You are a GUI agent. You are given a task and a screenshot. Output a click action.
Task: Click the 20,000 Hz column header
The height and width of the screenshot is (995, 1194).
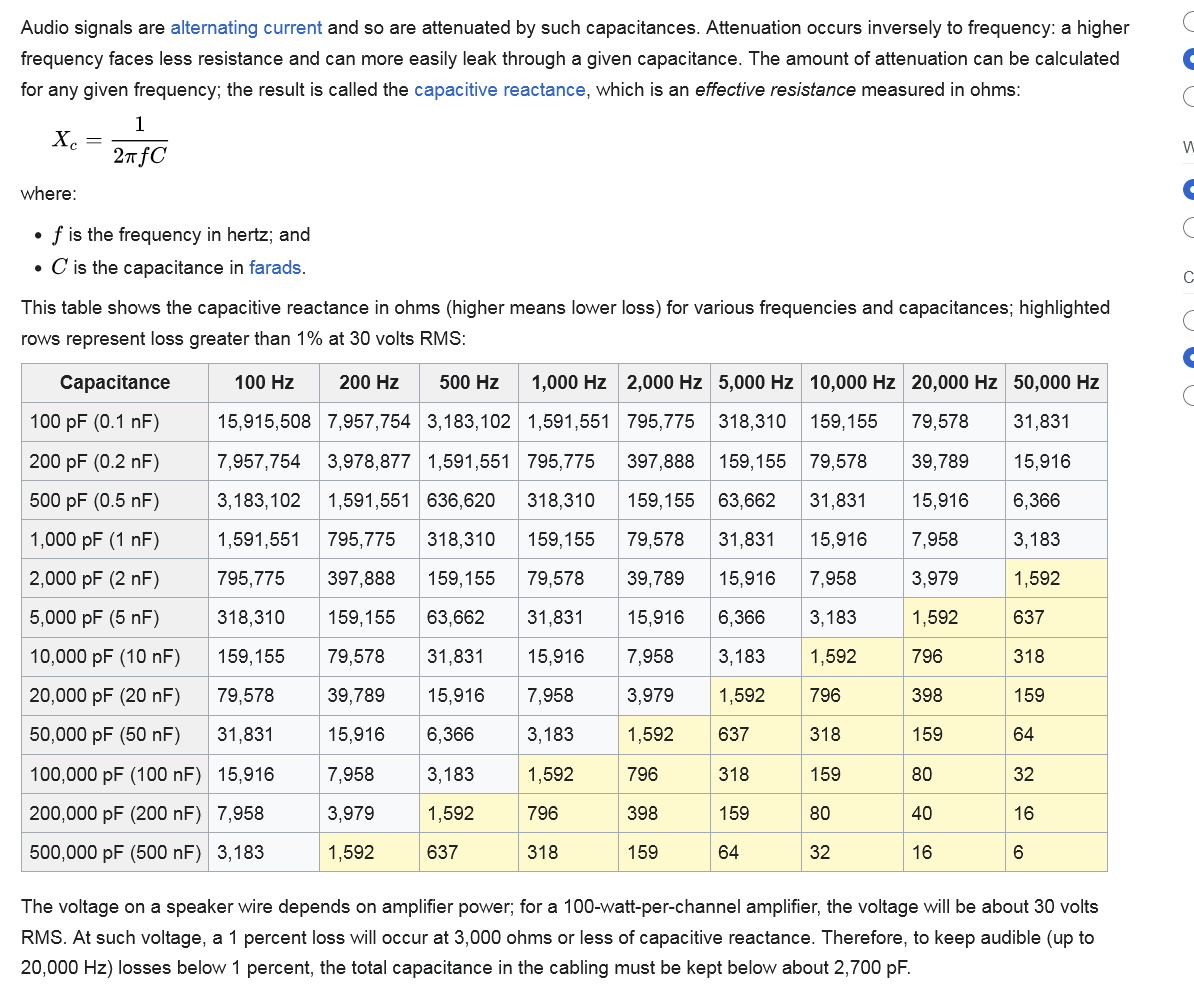[x=953, y=383]
